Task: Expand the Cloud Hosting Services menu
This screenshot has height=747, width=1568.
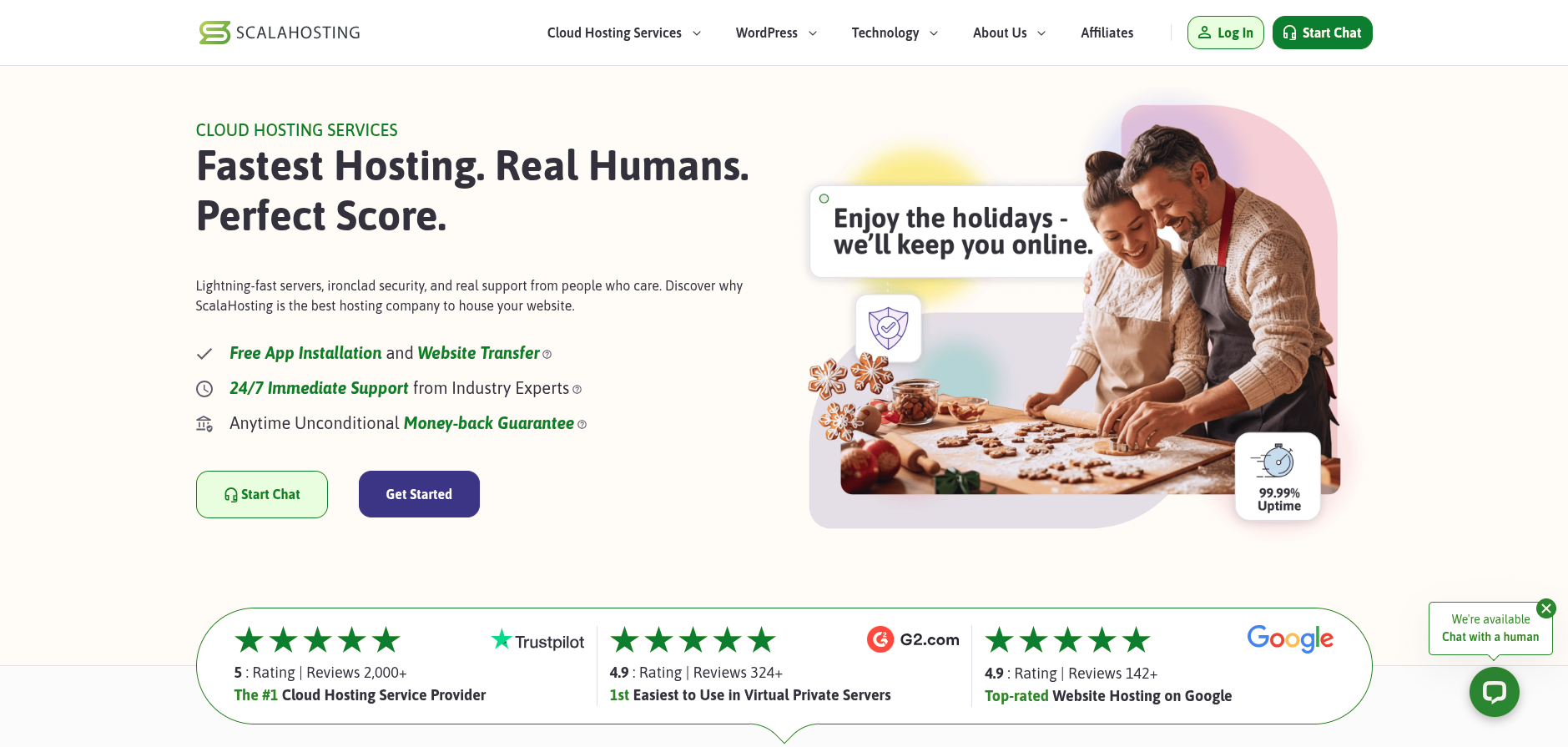Action: (624, 33)
